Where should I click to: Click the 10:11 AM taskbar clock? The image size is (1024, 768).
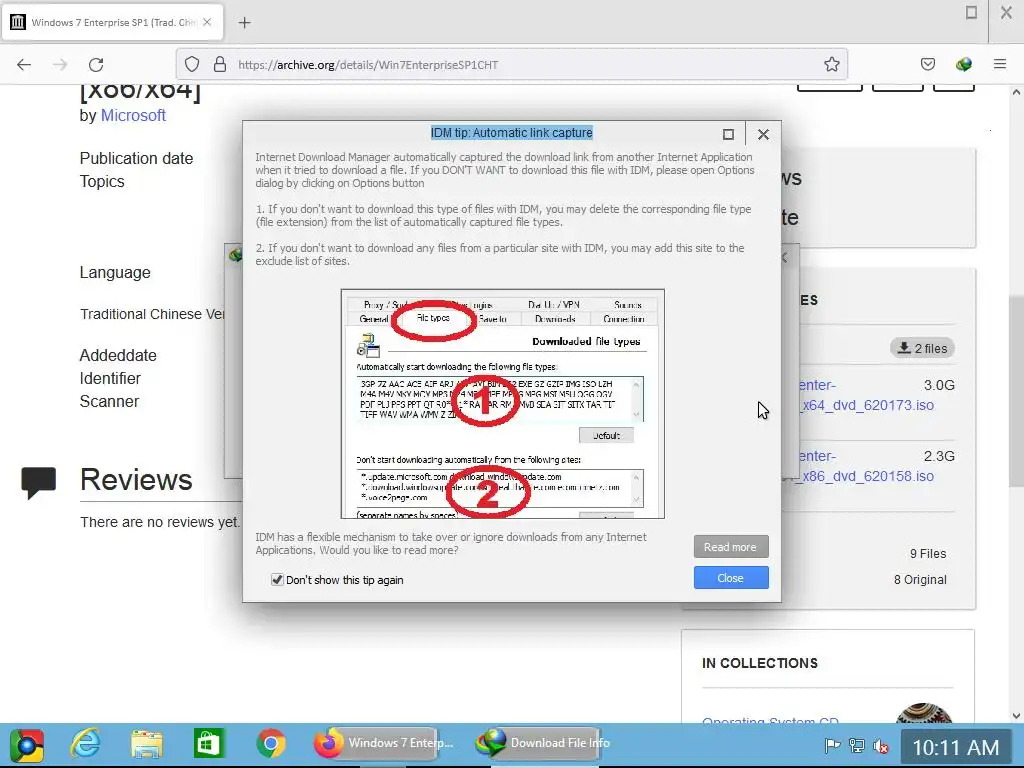tap(955, 747)
